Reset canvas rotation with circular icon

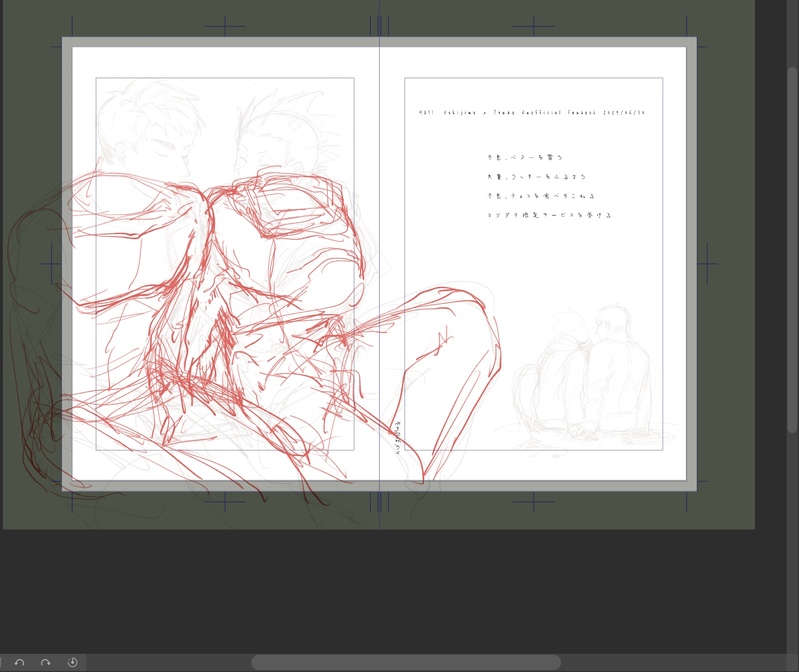(72, 662)
